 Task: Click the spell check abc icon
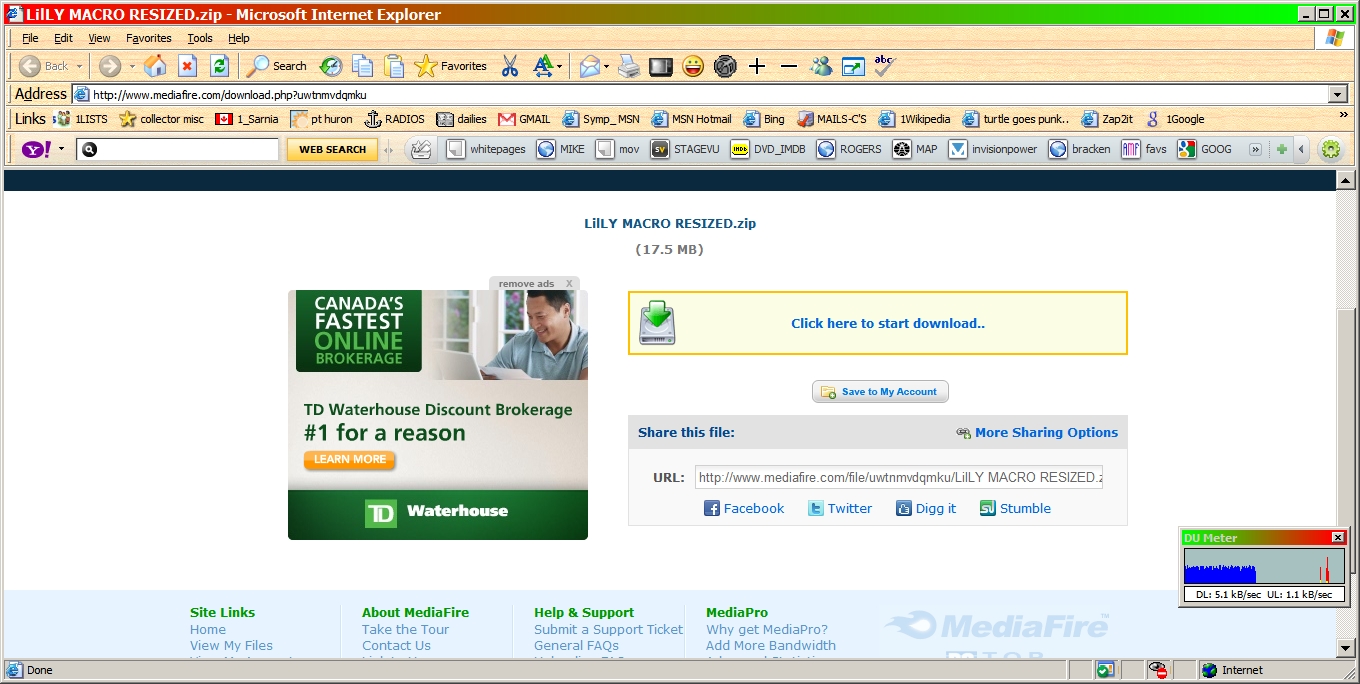884,66
